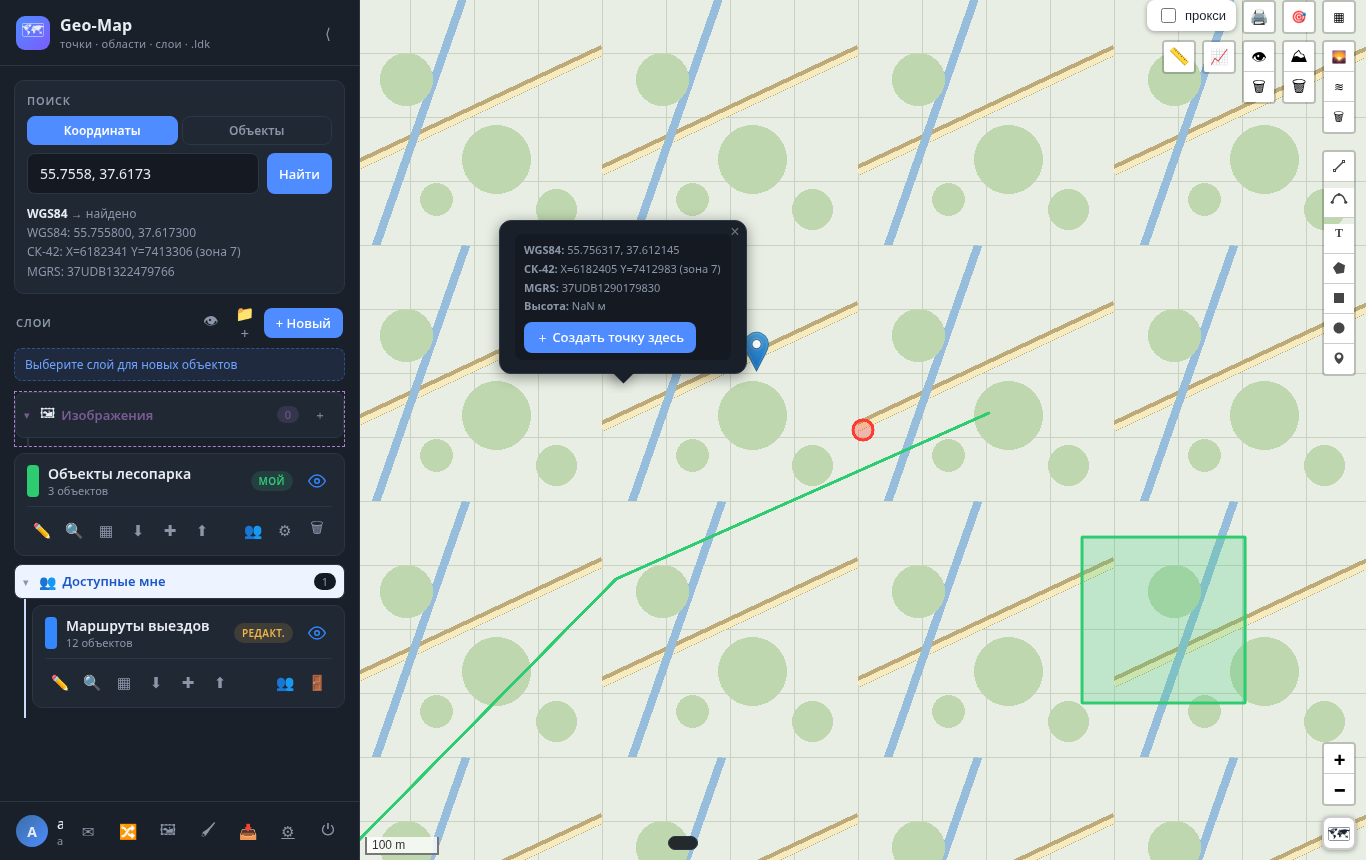Image resolution: width=1366 pixels, height=860 pixels.
Task: Select the point marker drawing tool
Action: tap(1339, 358)
